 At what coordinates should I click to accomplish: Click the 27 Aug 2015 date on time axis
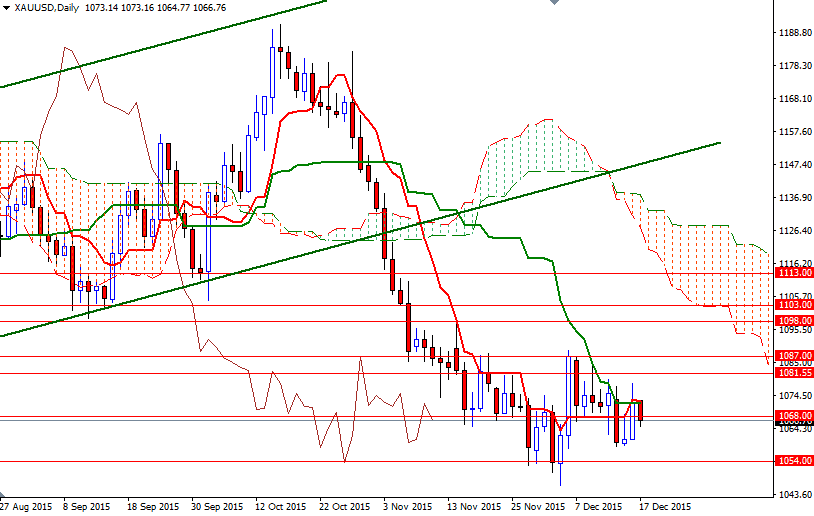[x=27, y=507]
